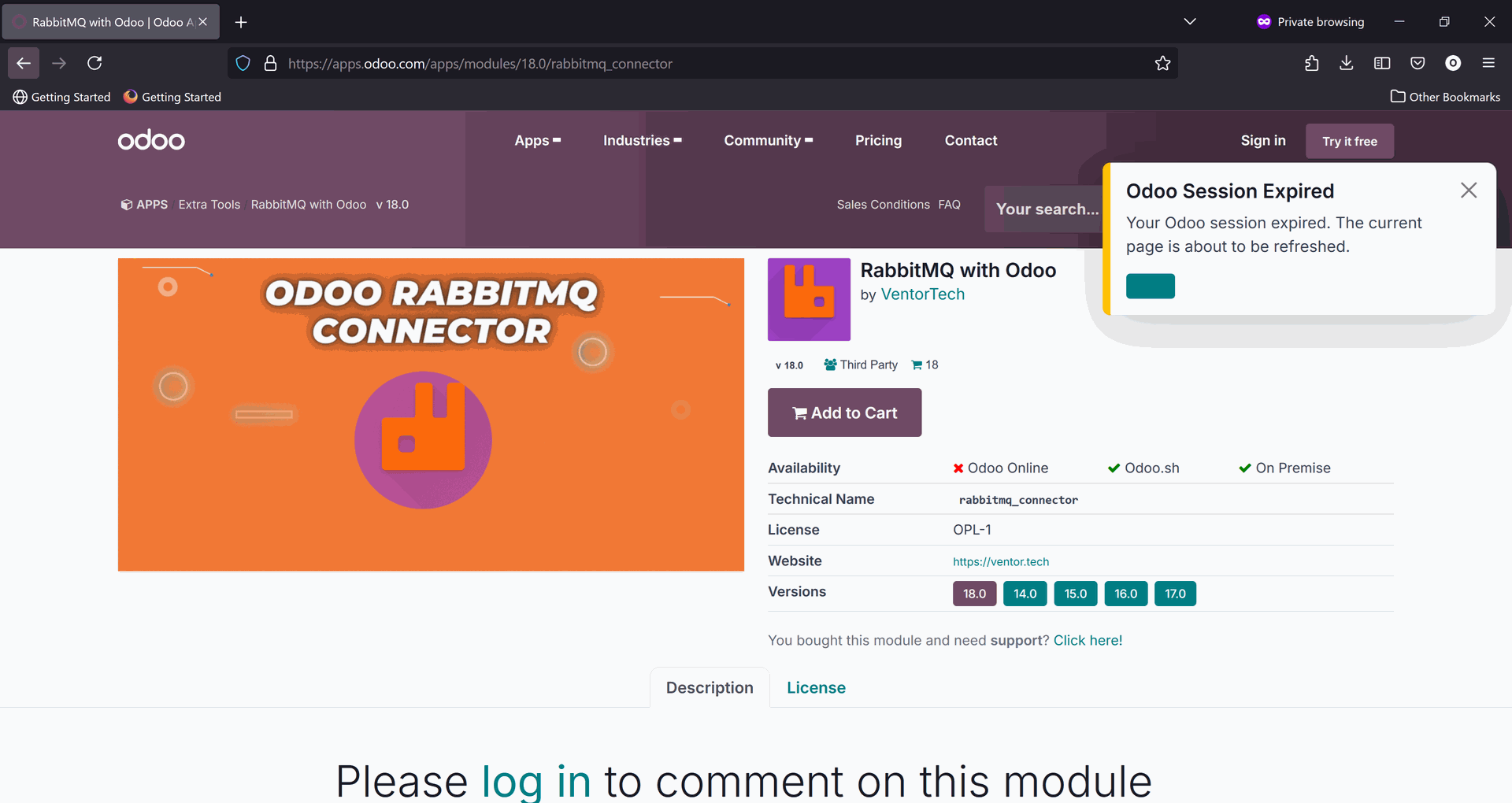The image size is (1512, 803).
Task: Focus the Your search field
Action: tap(1043, 209)
